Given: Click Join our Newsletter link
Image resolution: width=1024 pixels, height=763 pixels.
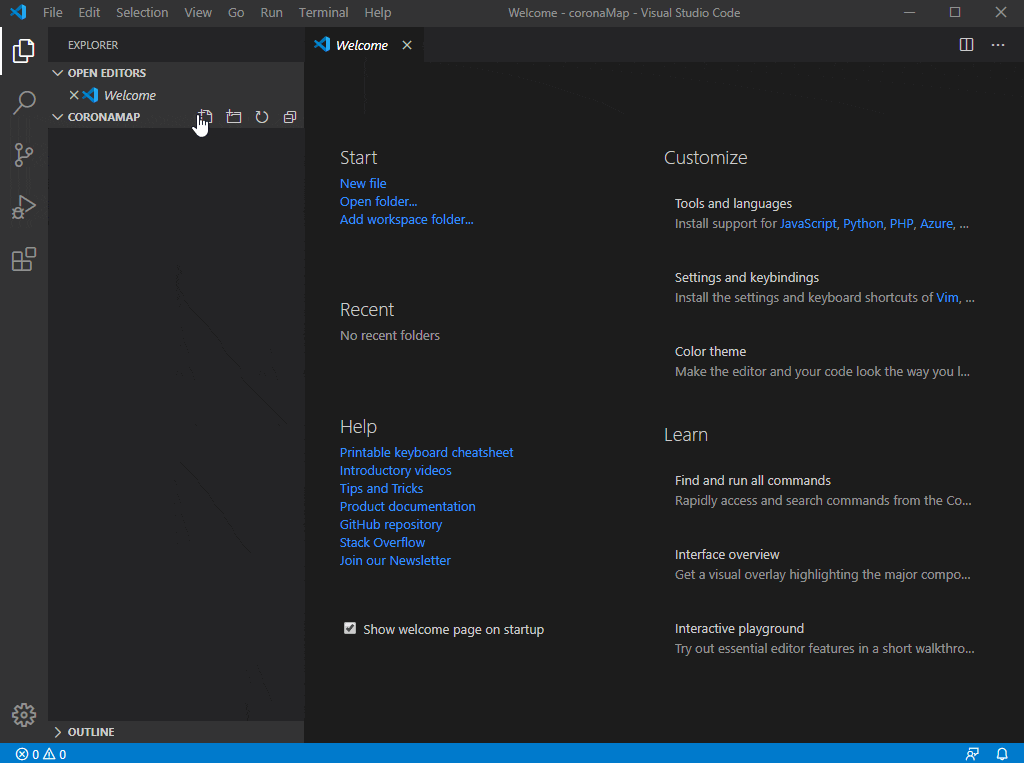Looking at the screenshot, I should click(395, 560).
